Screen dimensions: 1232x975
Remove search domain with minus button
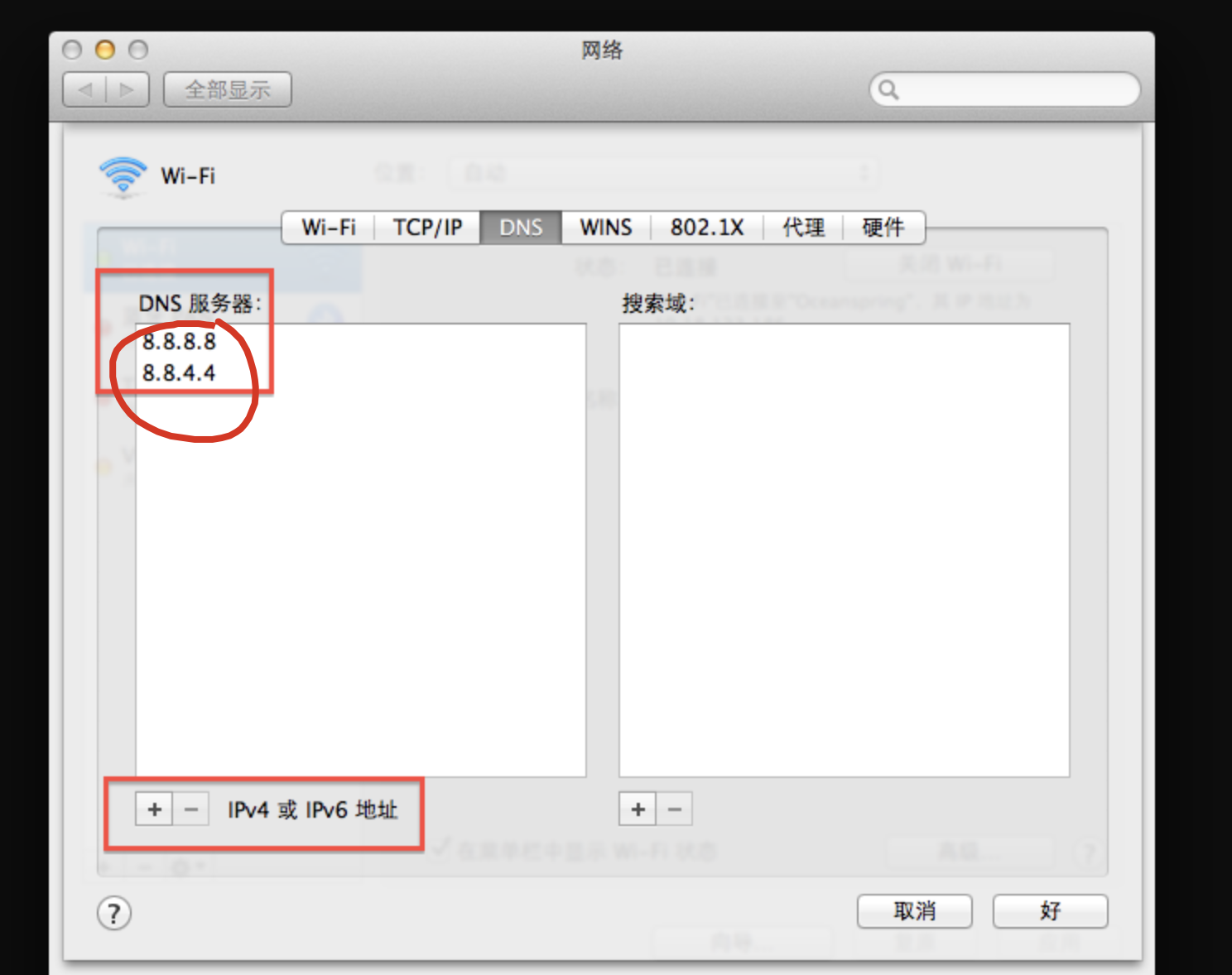pyautogui.click(x=675, y=809)
